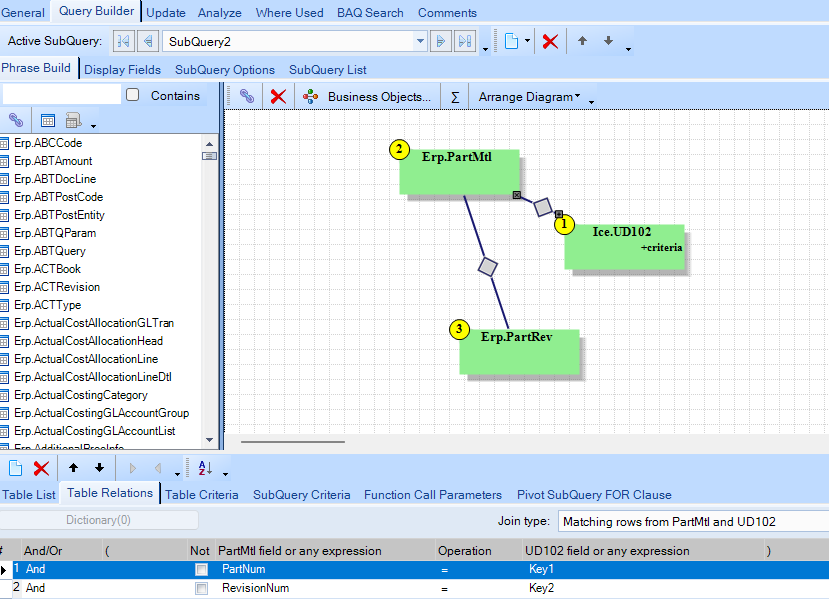Click the sigma aggregate icon

click(x=455, y=97)
